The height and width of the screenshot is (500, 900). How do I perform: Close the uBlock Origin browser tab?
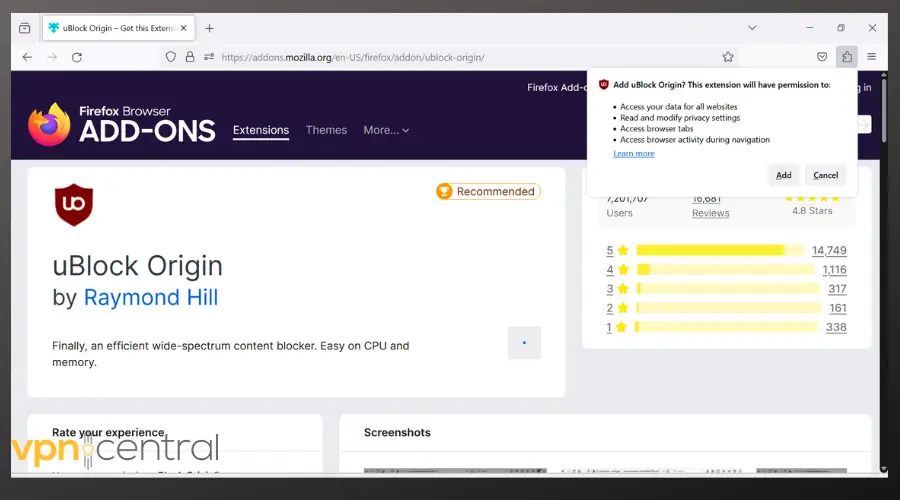[184, 28]
